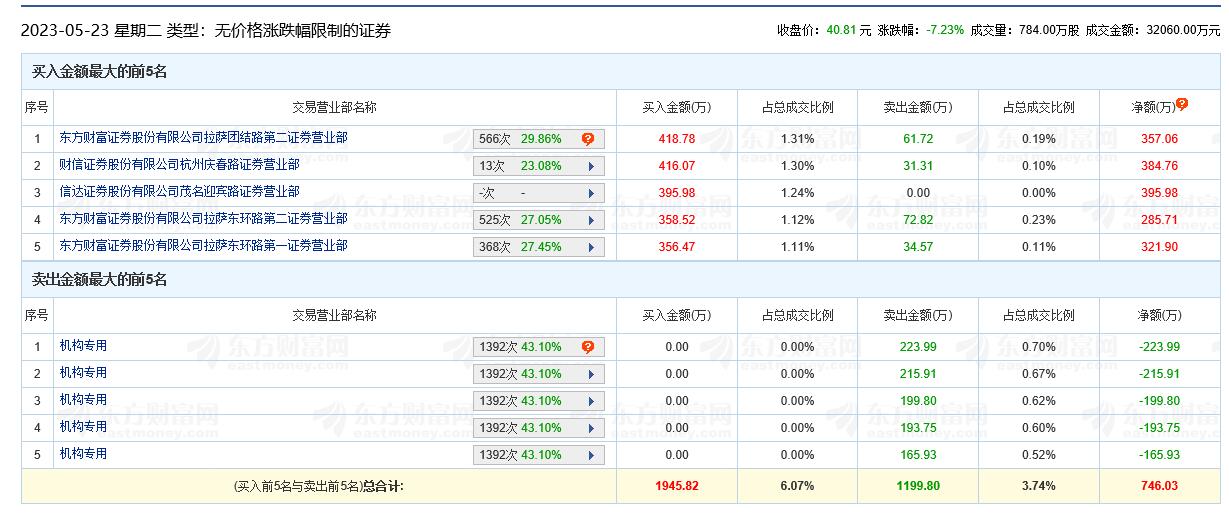Click the arrow icon in the 368次 27.45% box
Viewport: 1229px width, 520px height.
point(591,247)
